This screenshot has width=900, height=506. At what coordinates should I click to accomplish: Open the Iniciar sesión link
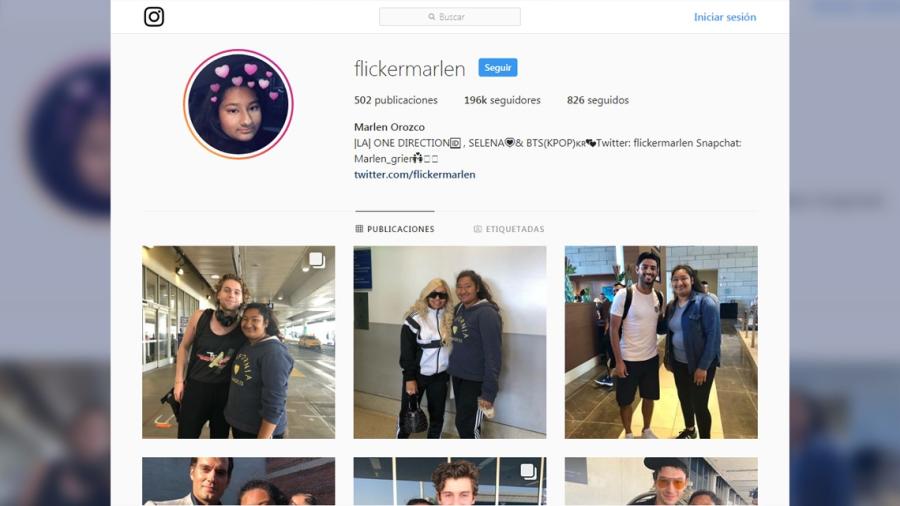click(x=725, y=17)
